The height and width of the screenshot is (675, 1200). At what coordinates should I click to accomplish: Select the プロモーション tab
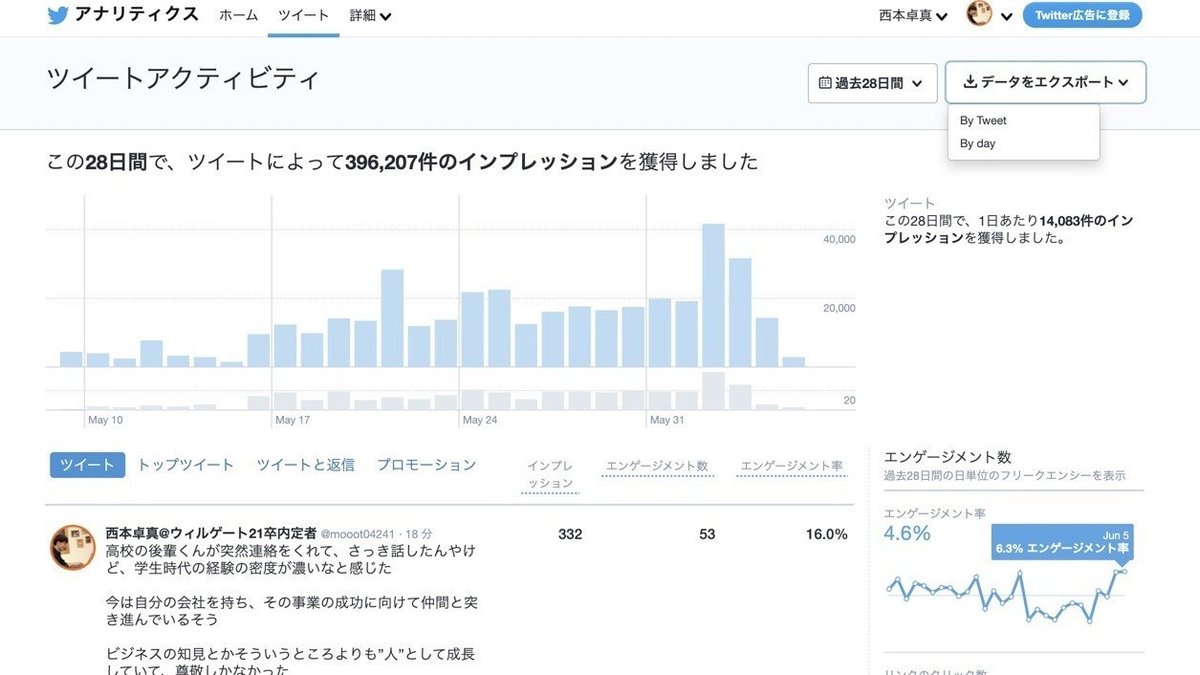[x=426, y=464]
